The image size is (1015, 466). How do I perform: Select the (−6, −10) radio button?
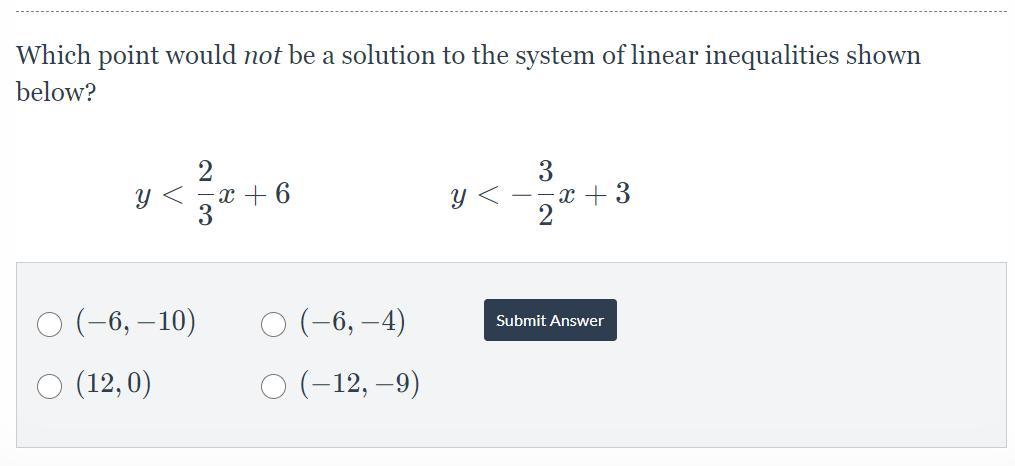point(49,324)
